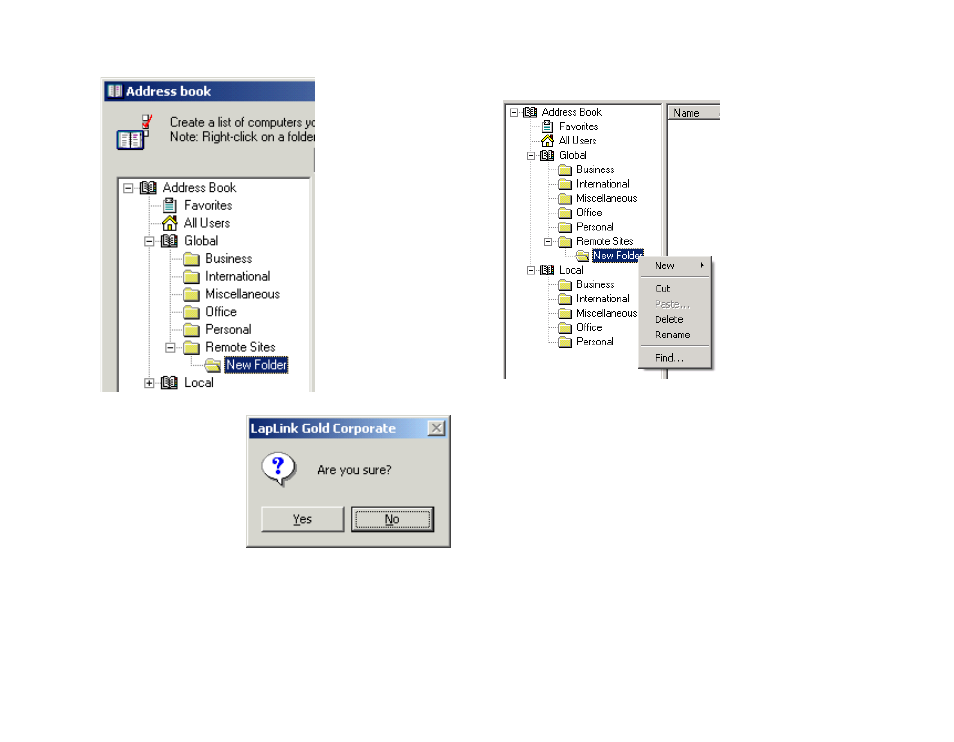
Task: Click the Favorites list icon in the titled Address book window
Action: click(170, 206)
